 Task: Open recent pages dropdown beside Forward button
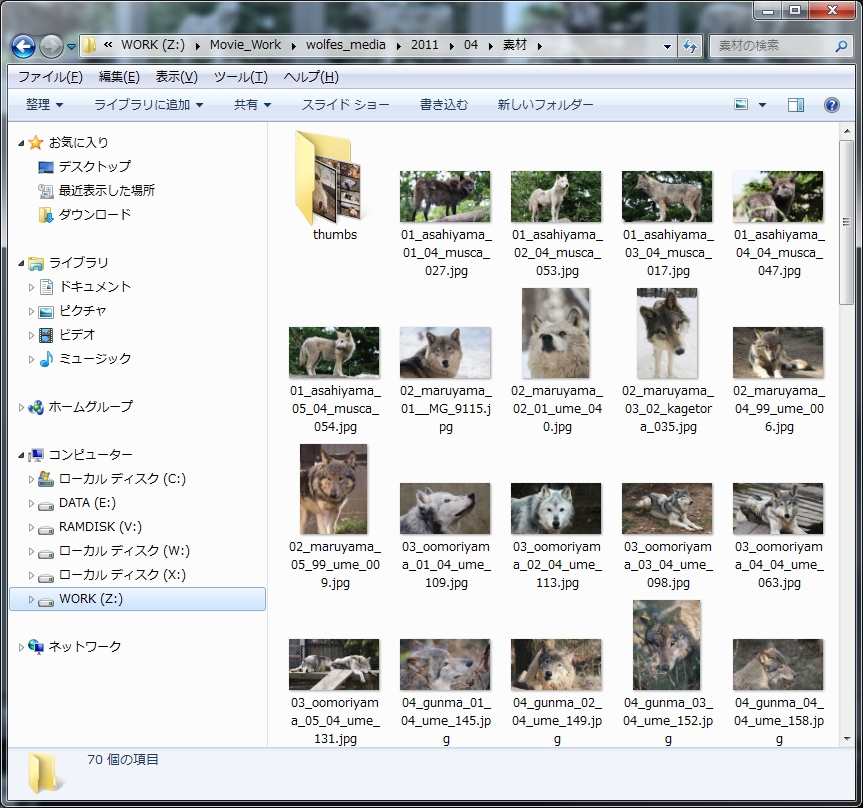tap(72, 47)
